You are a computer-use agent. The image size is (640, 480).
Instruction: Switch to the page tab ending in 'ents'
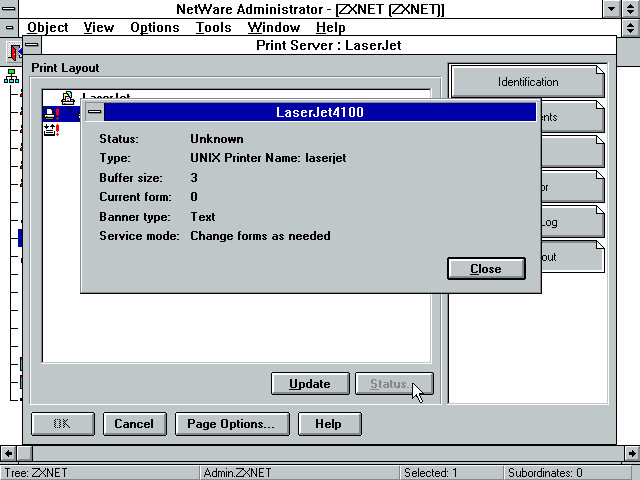tap(573, 117)
